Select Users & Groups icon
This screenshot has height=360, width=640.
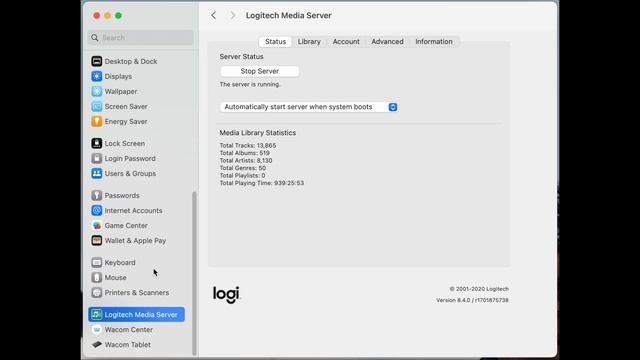[97, 173]
